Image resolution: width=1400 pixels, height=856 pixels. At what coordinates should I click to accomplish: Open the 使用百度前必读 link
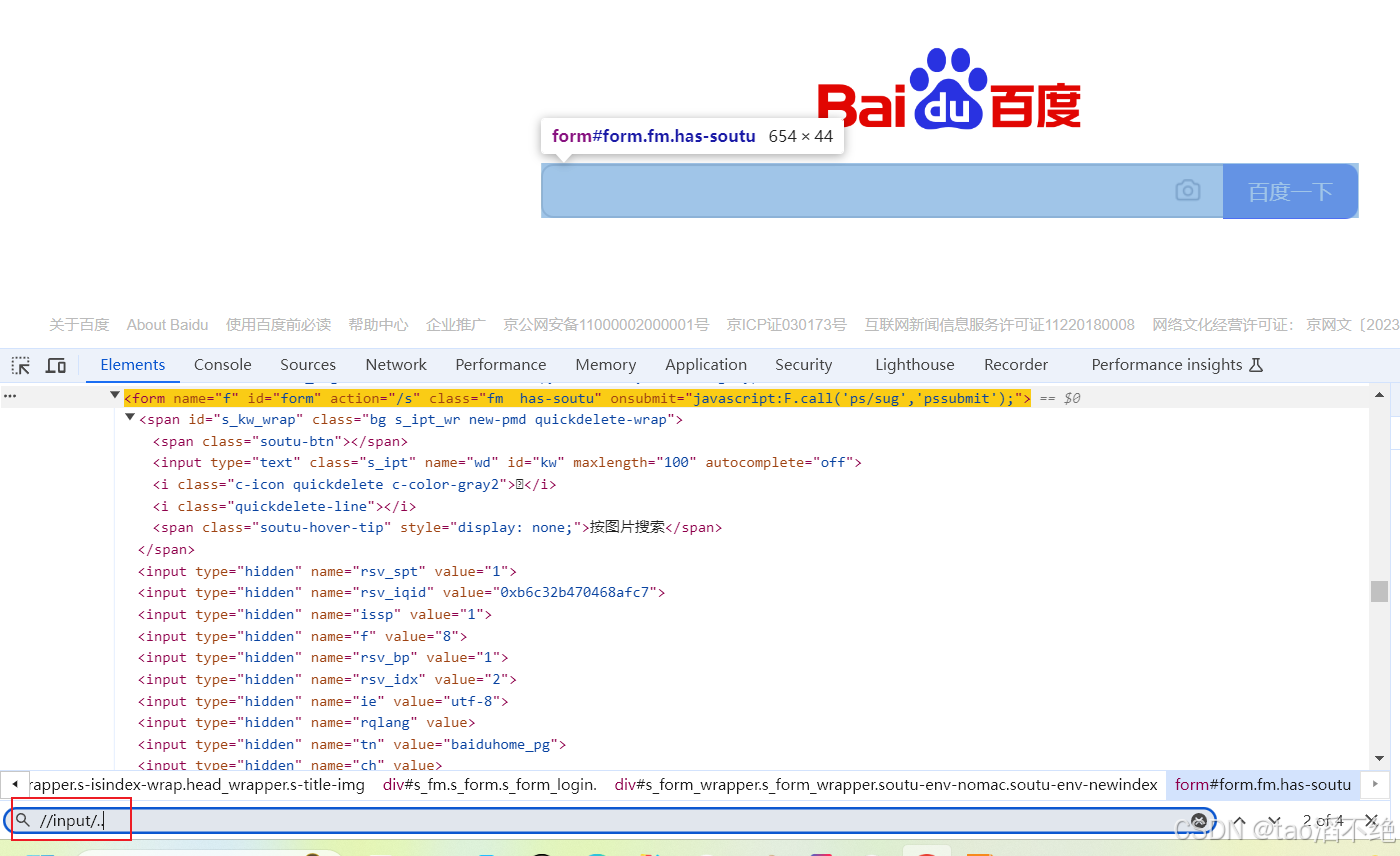pos(278,325)
